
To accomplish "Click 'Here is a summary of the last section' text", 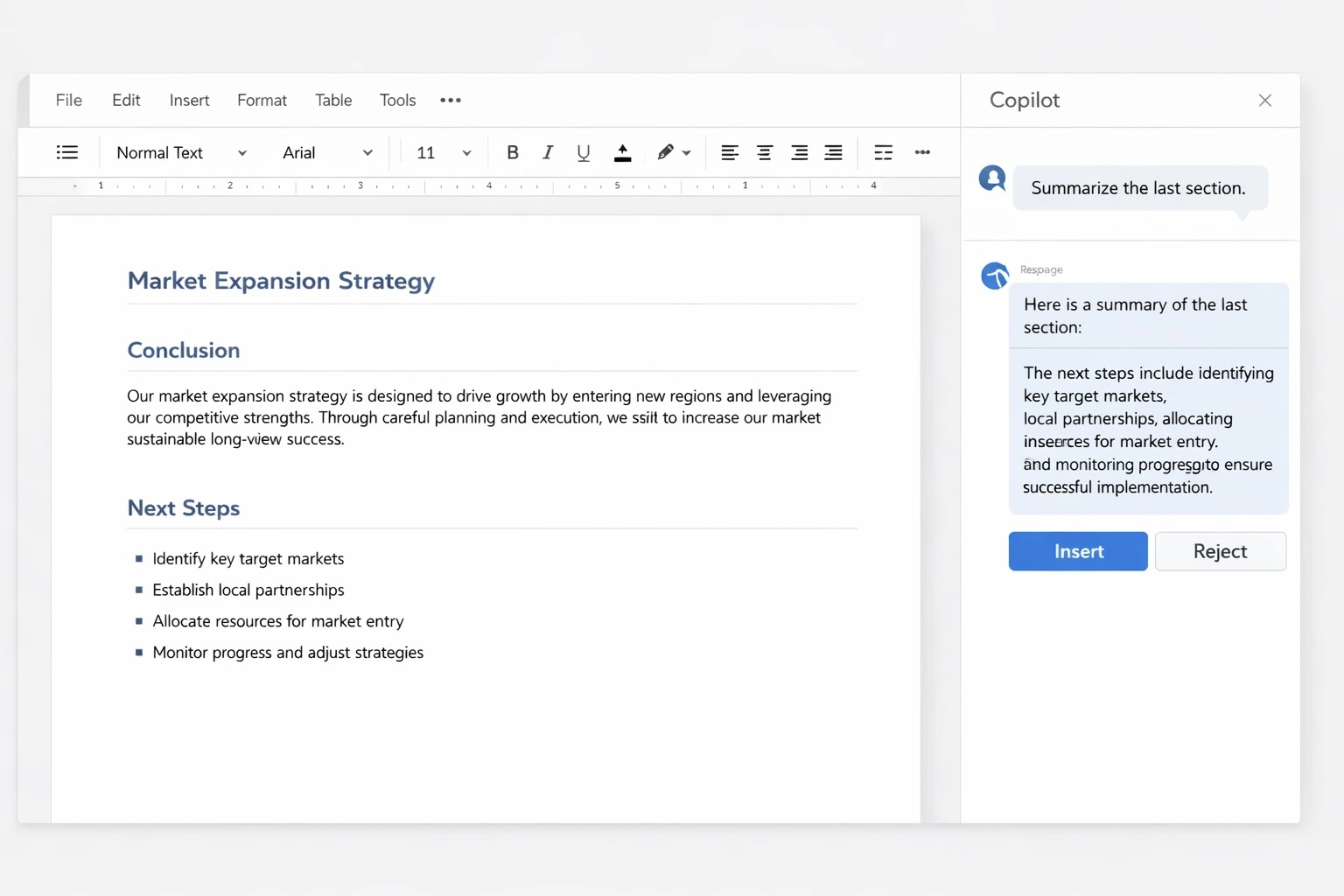I will [1136, 316].
